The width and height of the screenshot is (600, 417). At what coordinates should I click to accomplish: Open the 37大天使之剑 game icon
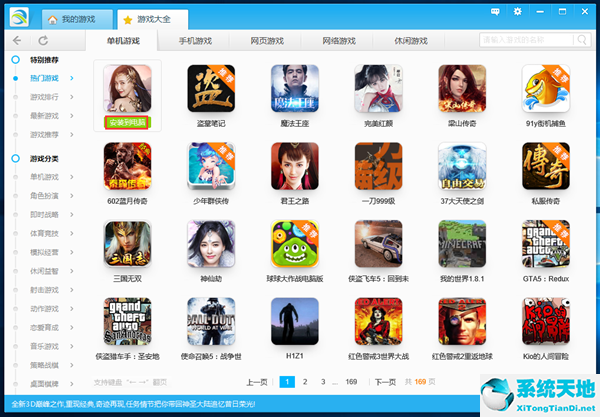[x=462, y=166]
